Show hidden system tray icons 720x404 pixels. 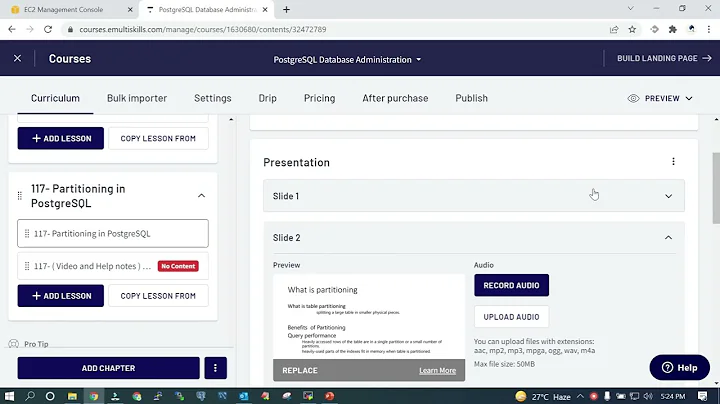pos(580,396)
